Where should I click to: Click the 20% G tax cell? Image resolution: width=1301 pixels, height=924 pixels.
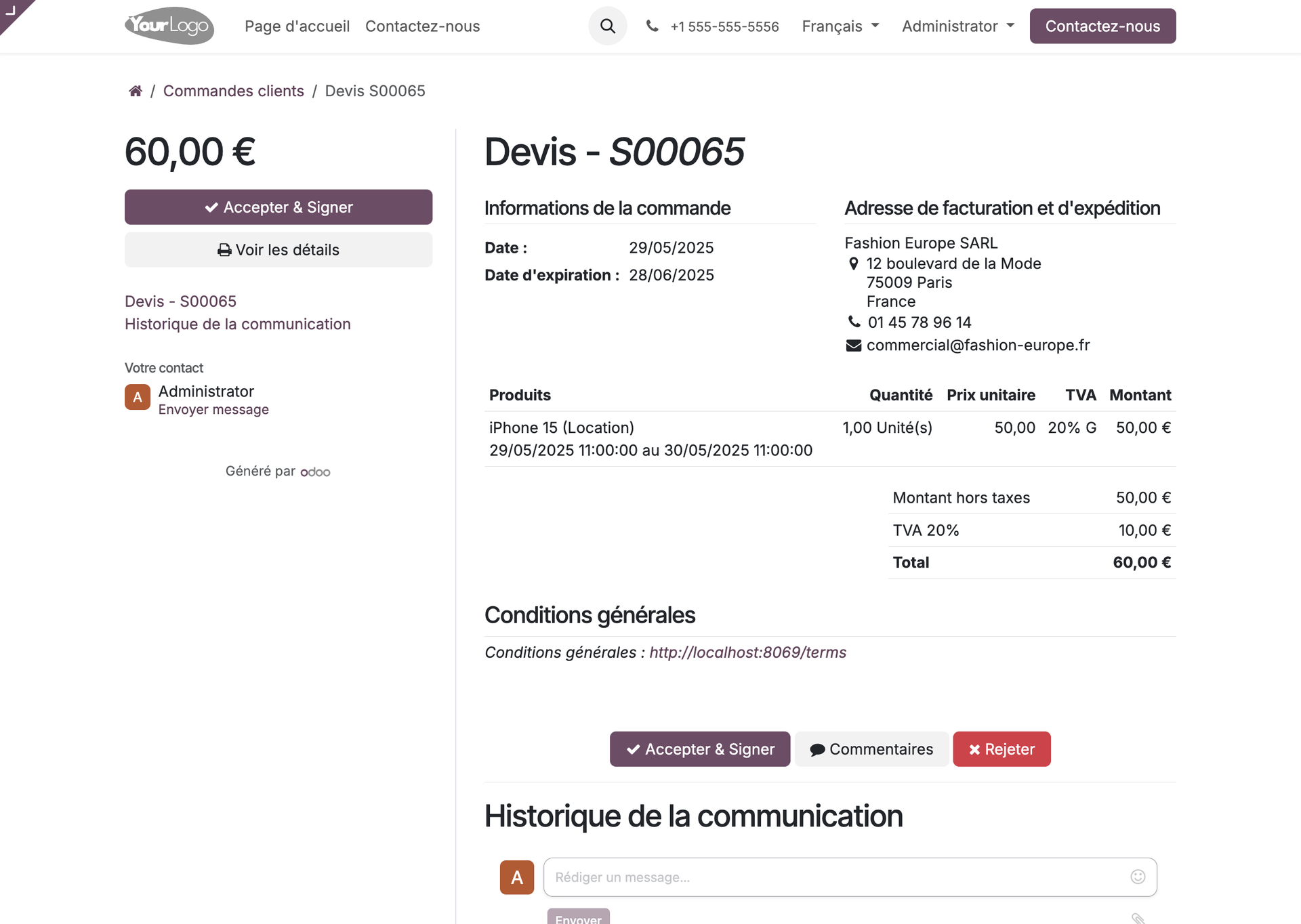(x=1072, y=427)
